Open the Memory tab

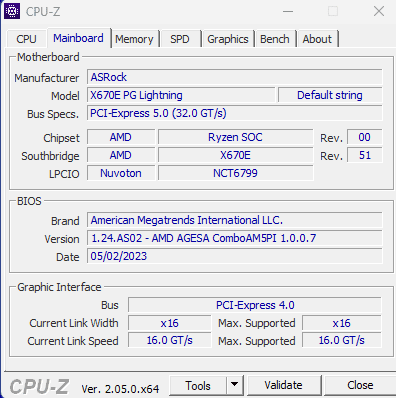134,39
